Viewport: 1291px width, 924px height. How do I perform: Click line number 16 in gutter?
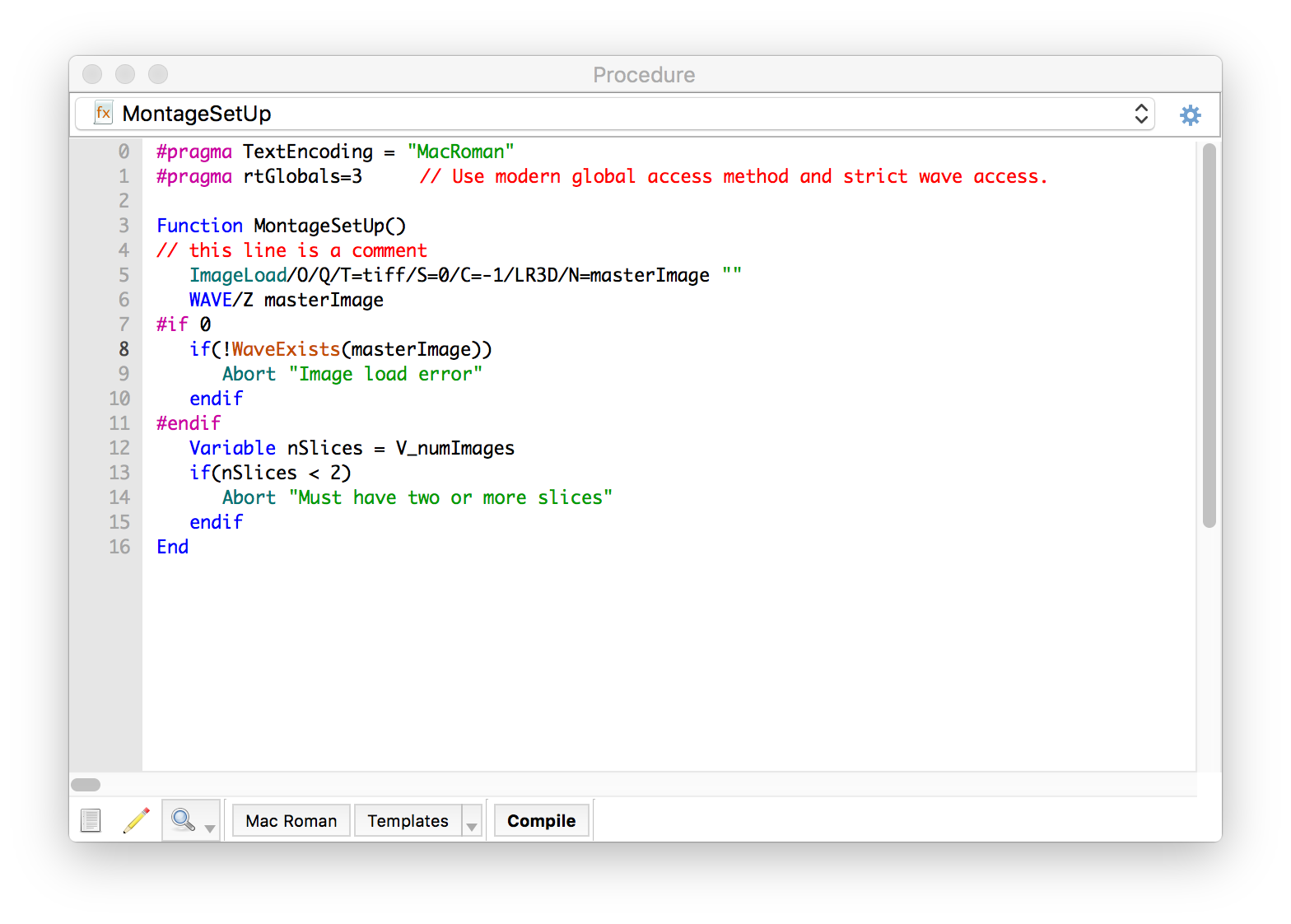[119, 547]
